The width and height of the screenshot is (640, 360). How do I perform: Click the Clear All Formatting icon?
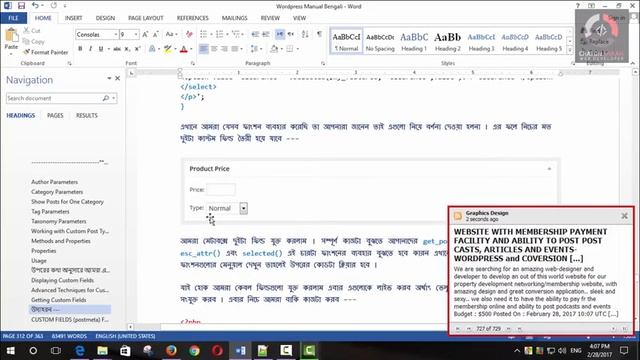pyautogui.click(x=189, y=35)
